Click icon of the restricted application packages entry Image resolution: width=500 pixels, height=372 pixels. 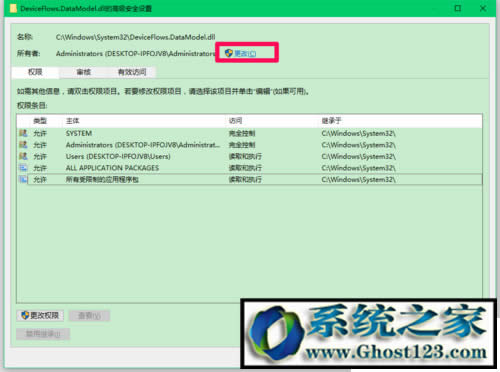[x=23, y=179]
